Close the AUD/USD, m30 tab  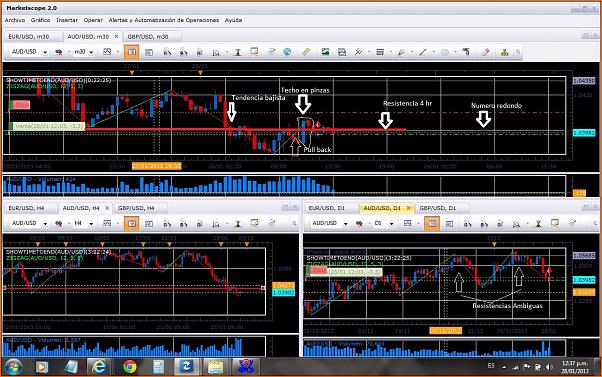(x=116, y=36)
